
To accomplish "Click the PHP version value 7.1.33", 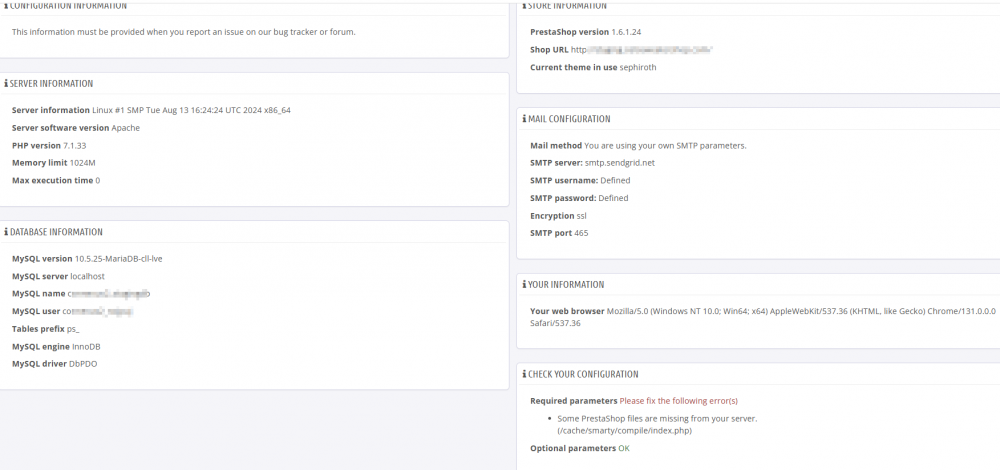I will click(x=75, y=145).
